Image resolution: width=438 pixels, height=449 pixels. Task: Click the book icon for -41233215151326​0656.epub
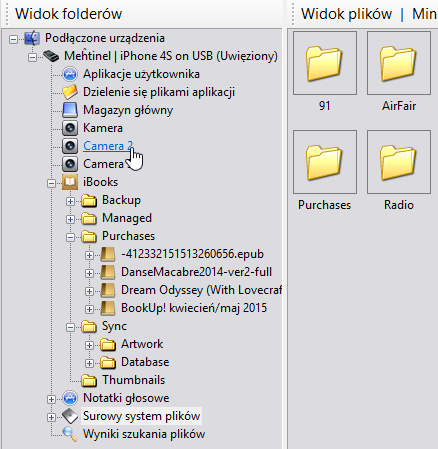[x=108, y=254]
